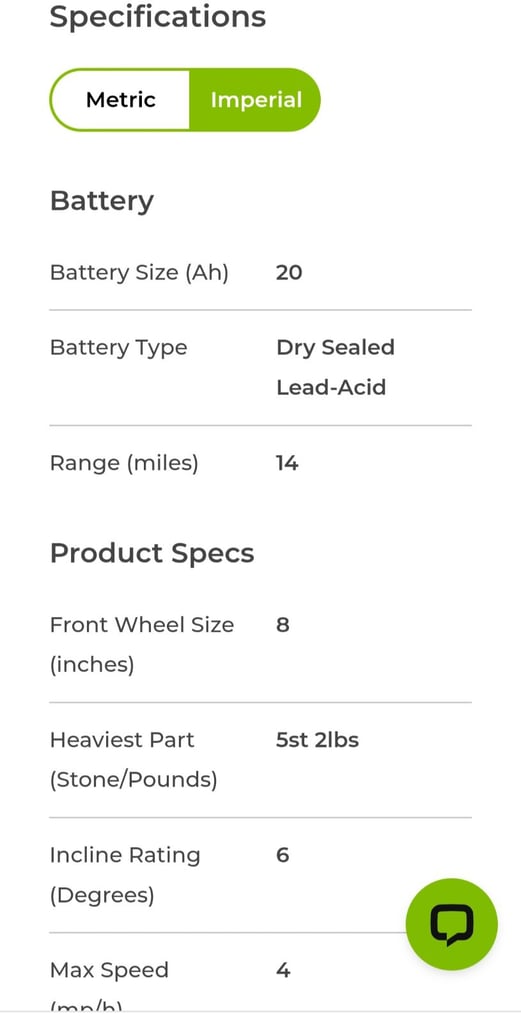Click the battery size value 20

click(x=289, y=272)
